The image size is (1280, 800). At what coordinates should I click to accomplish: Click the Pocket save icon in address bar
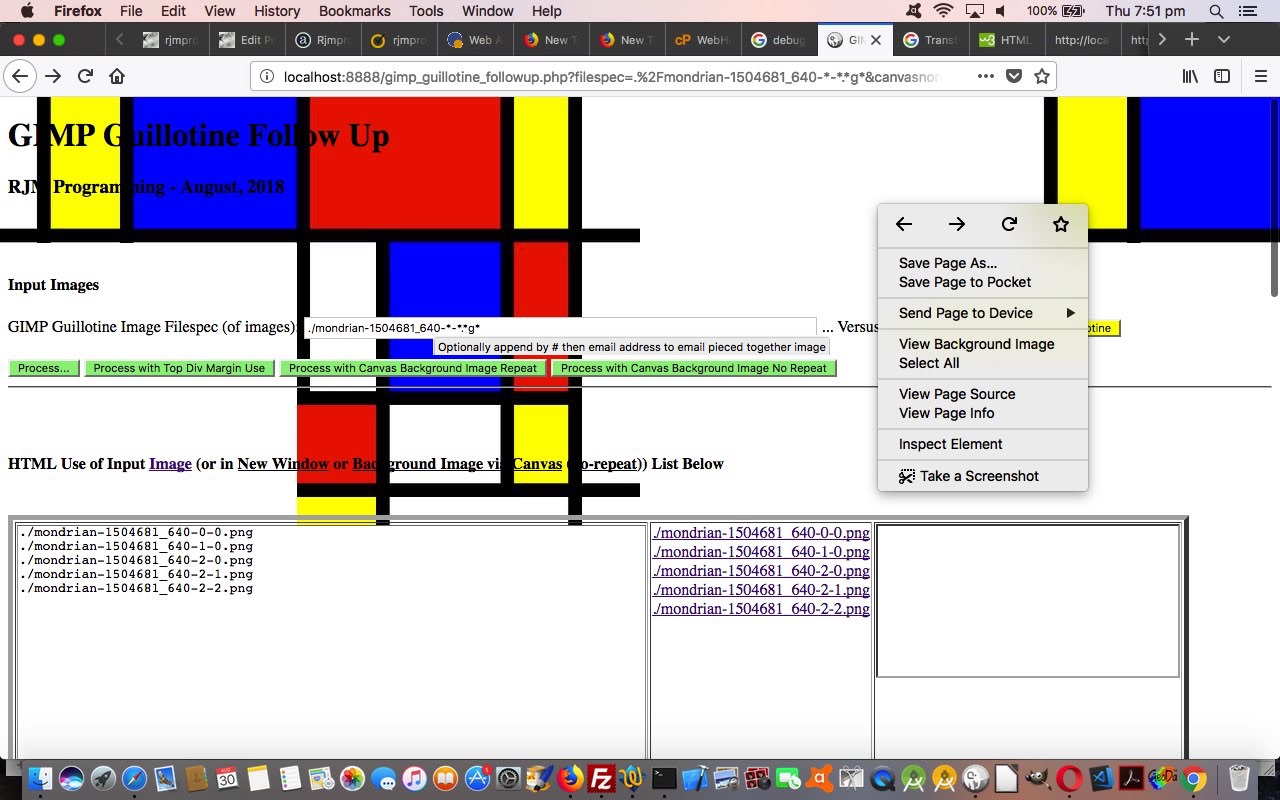[x=1014, y=76]
